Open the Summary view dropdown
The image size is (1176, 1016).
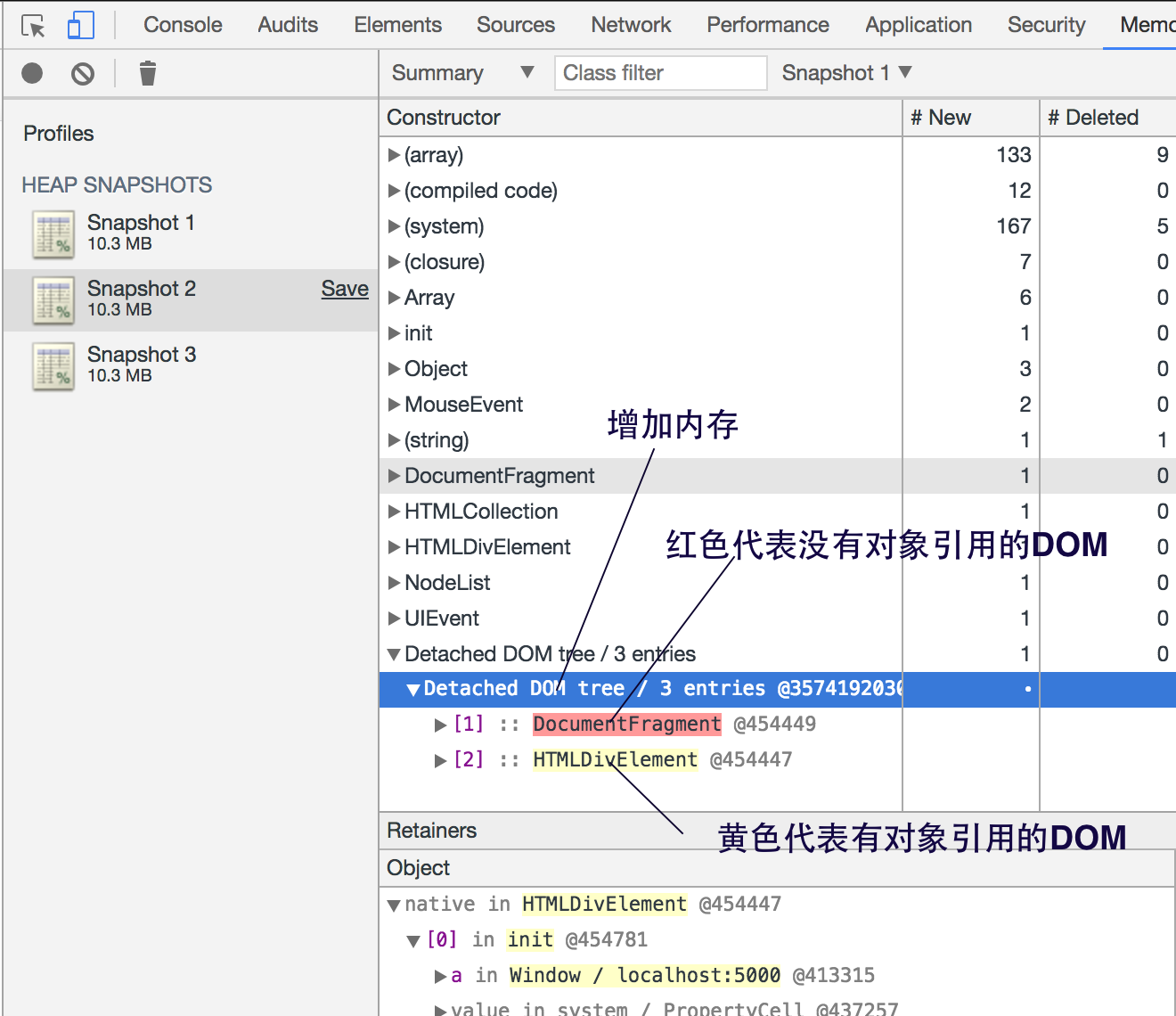(463, 73)
